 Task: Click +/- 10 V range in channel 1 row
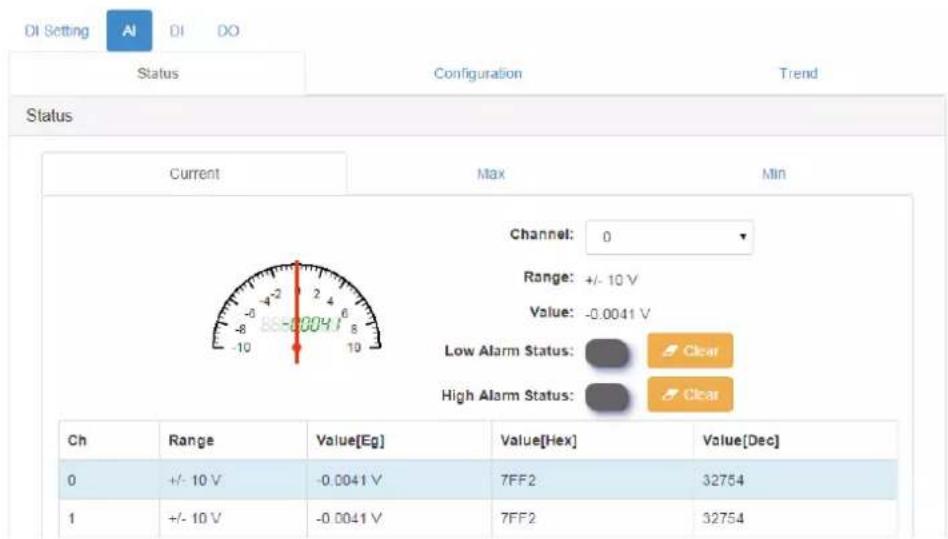(x=195, y=518)
